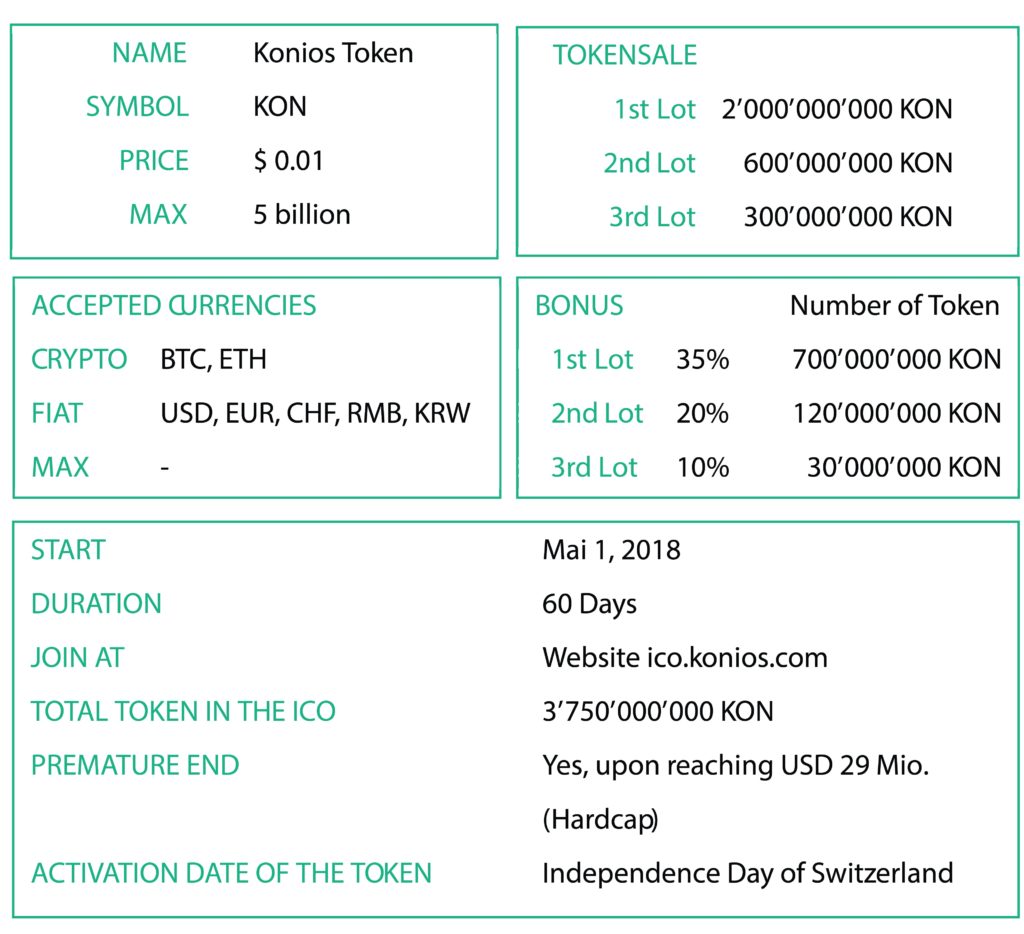Click the $ 0.01 price value
The width and height of the screenshot is (1024, 934).
(x=289, y=161)
